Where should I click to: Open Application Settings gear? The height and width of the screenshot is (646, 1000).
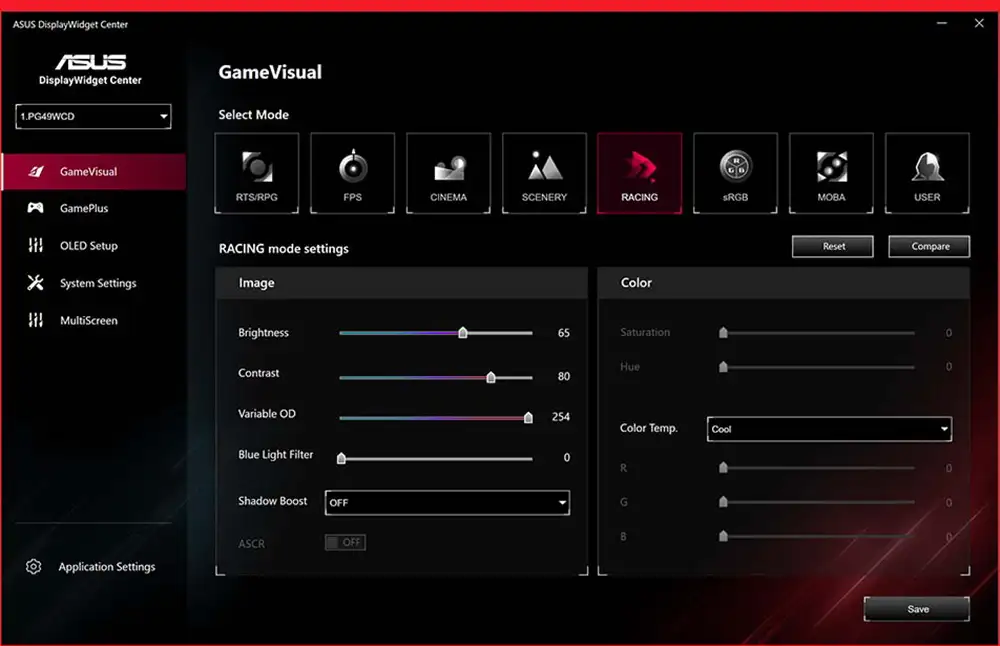pos(34,567)
